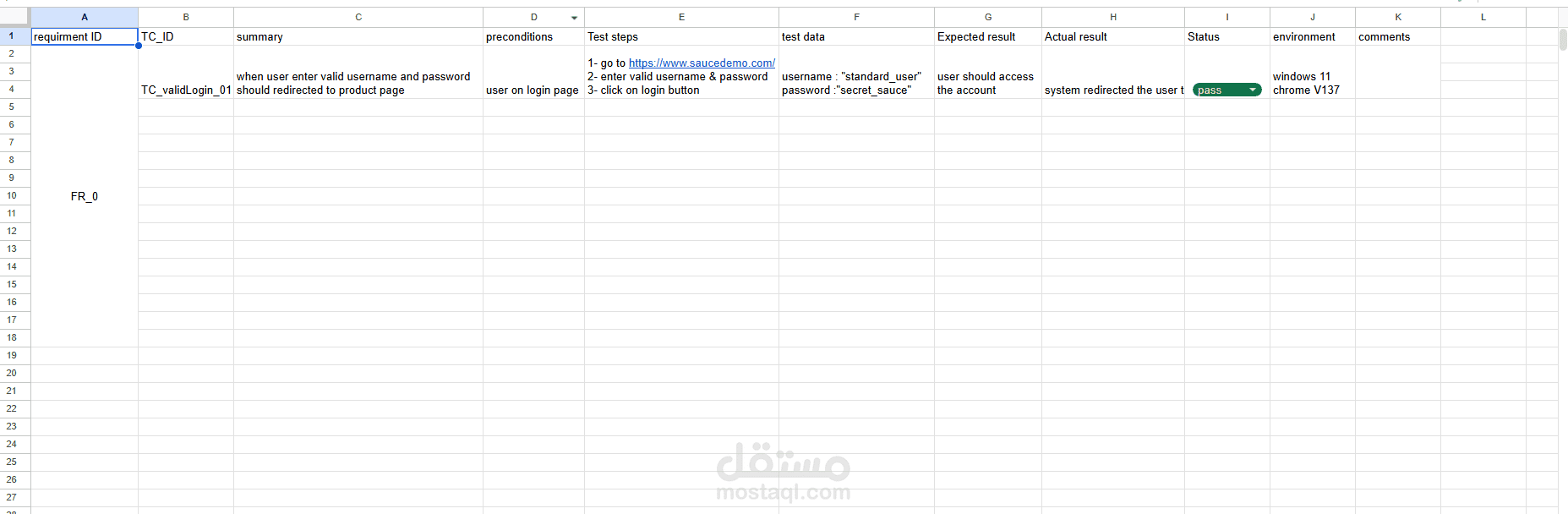
Task: Select the Status header cell
Action: tap(1227, 36)
